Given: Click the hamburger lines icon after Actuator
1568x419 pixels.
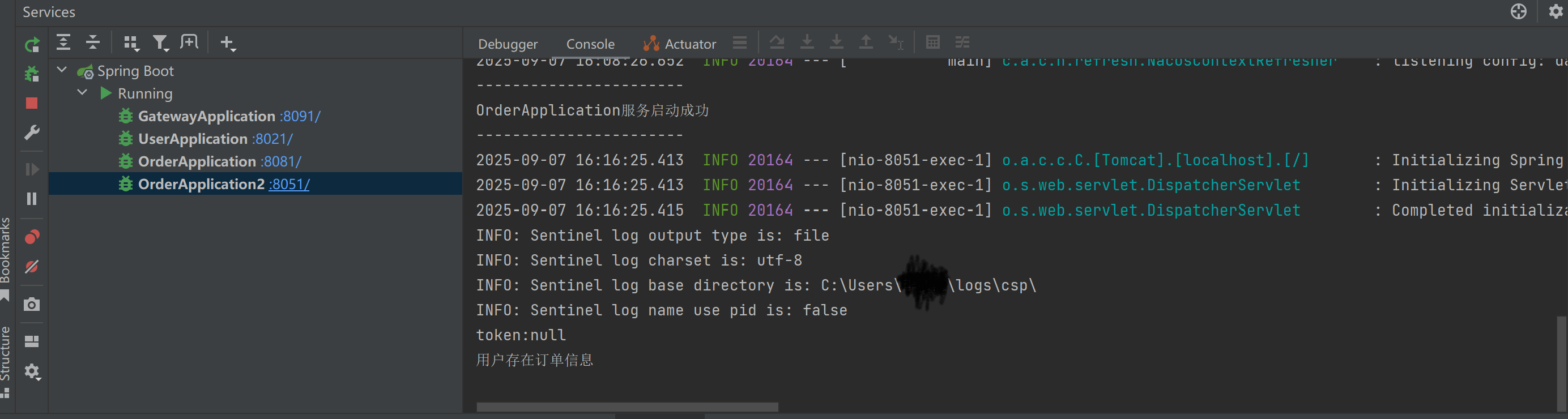Looking at the screenshot, I should 740,42.
